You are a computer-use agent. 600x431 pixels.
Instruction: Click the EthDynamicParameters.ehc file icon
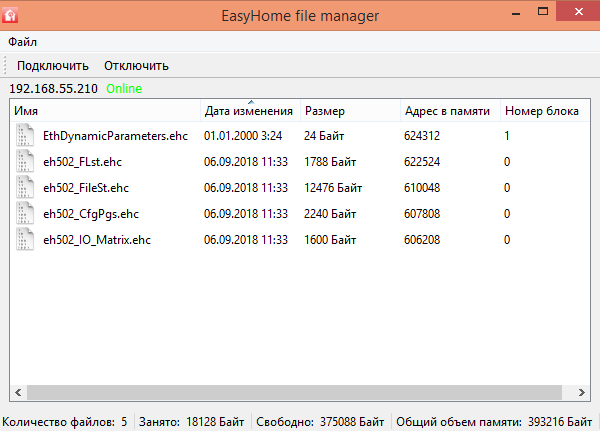click(25, 135)
